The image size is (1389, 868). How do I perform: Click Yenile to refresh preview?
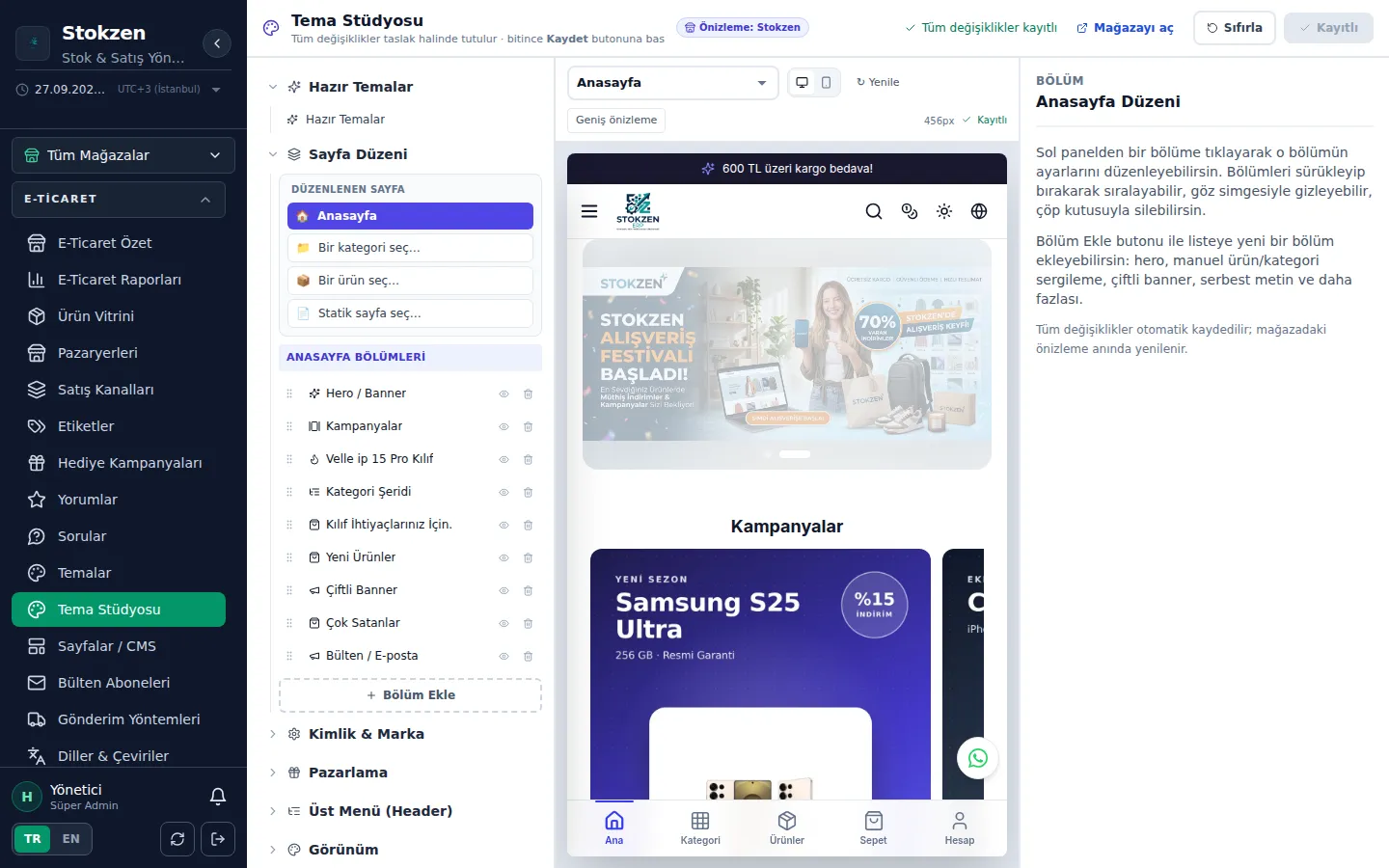[878, 83]
